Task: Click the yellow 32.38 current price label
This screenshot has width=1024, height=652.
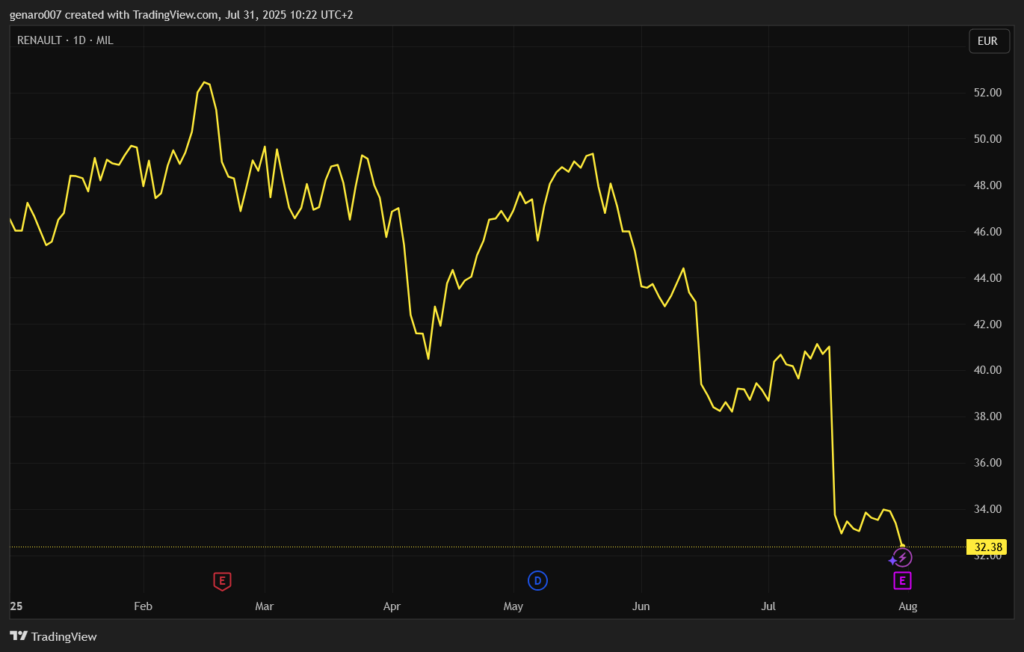Action: coord(987,547)
